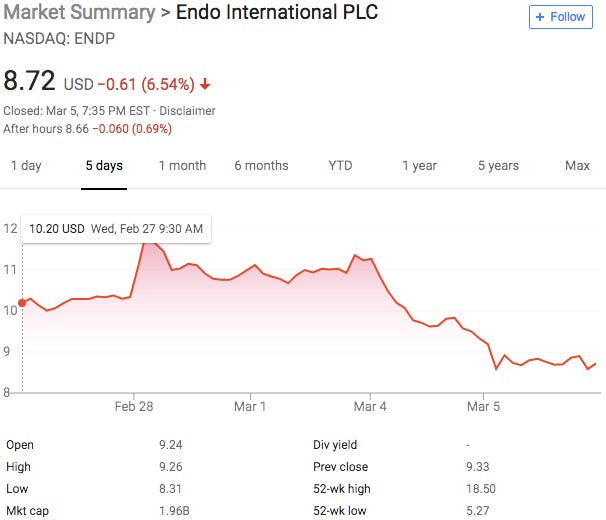Switch to the 1 month range
This screenshot has height=520, width=606.
182,166
